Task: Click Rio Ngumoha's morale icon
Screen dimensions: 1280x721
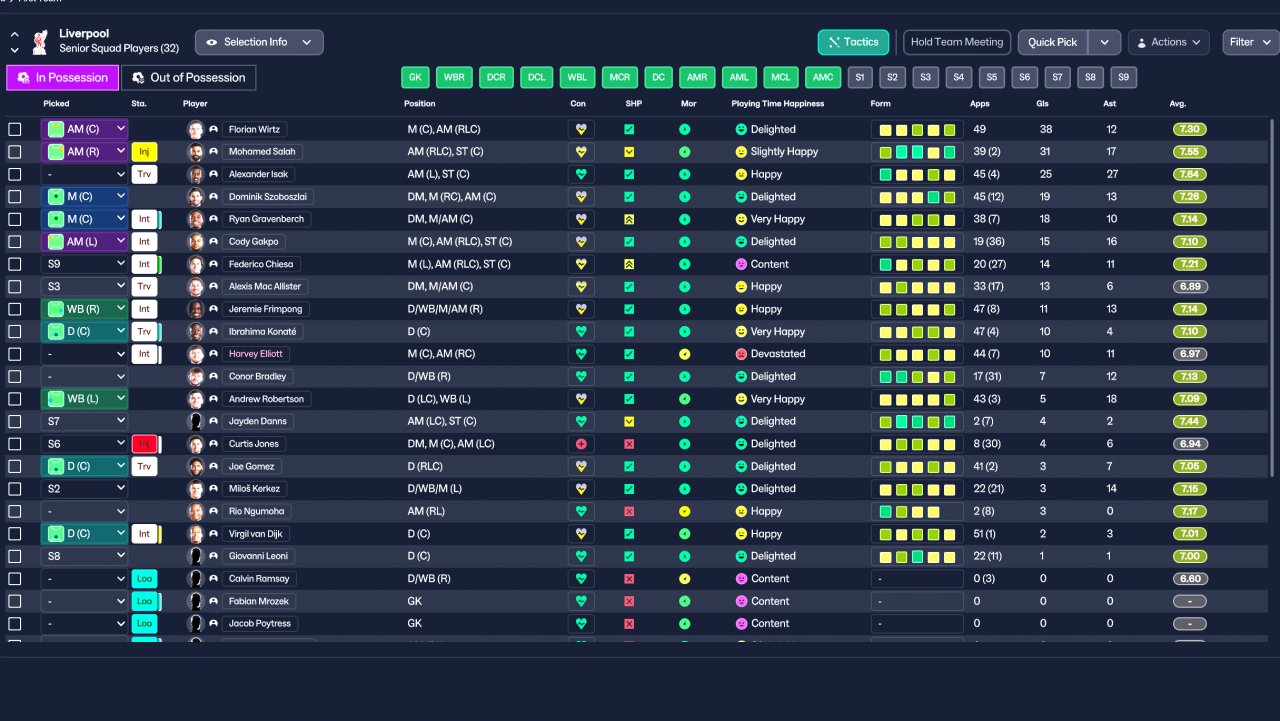Action: coord(685,511)
